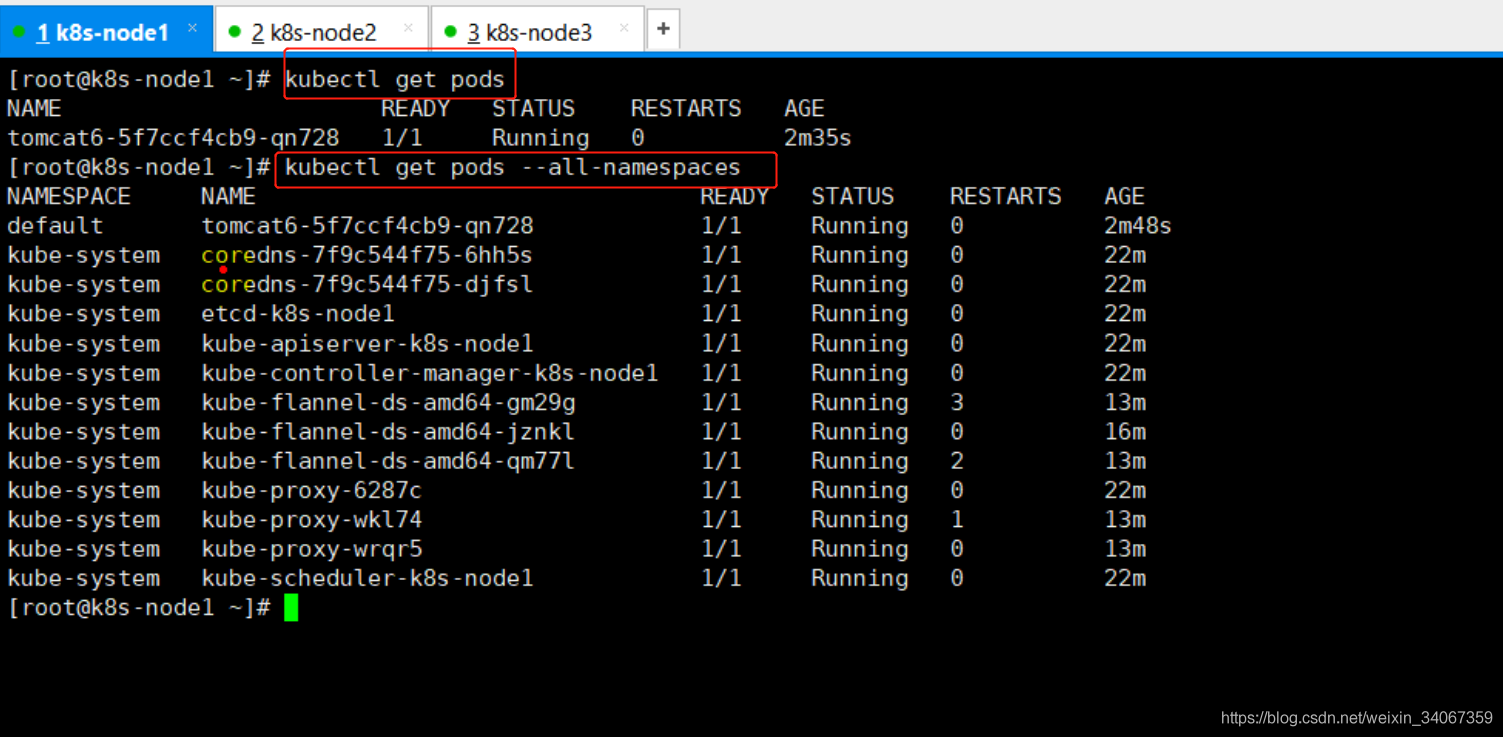Close the k8s-node1 tab
This screenshot has width=1503, height=737.
coord(193,28)
